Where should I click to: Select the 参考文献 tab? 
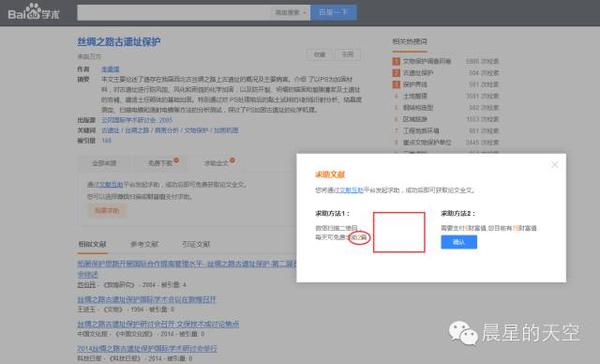click(x=144, y=244)
